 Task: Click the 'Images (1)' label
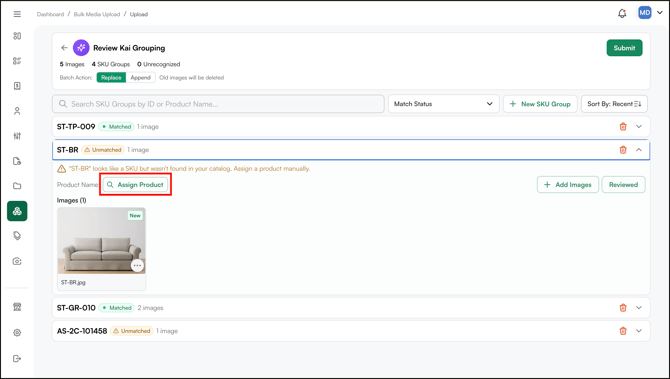[71, 200]
